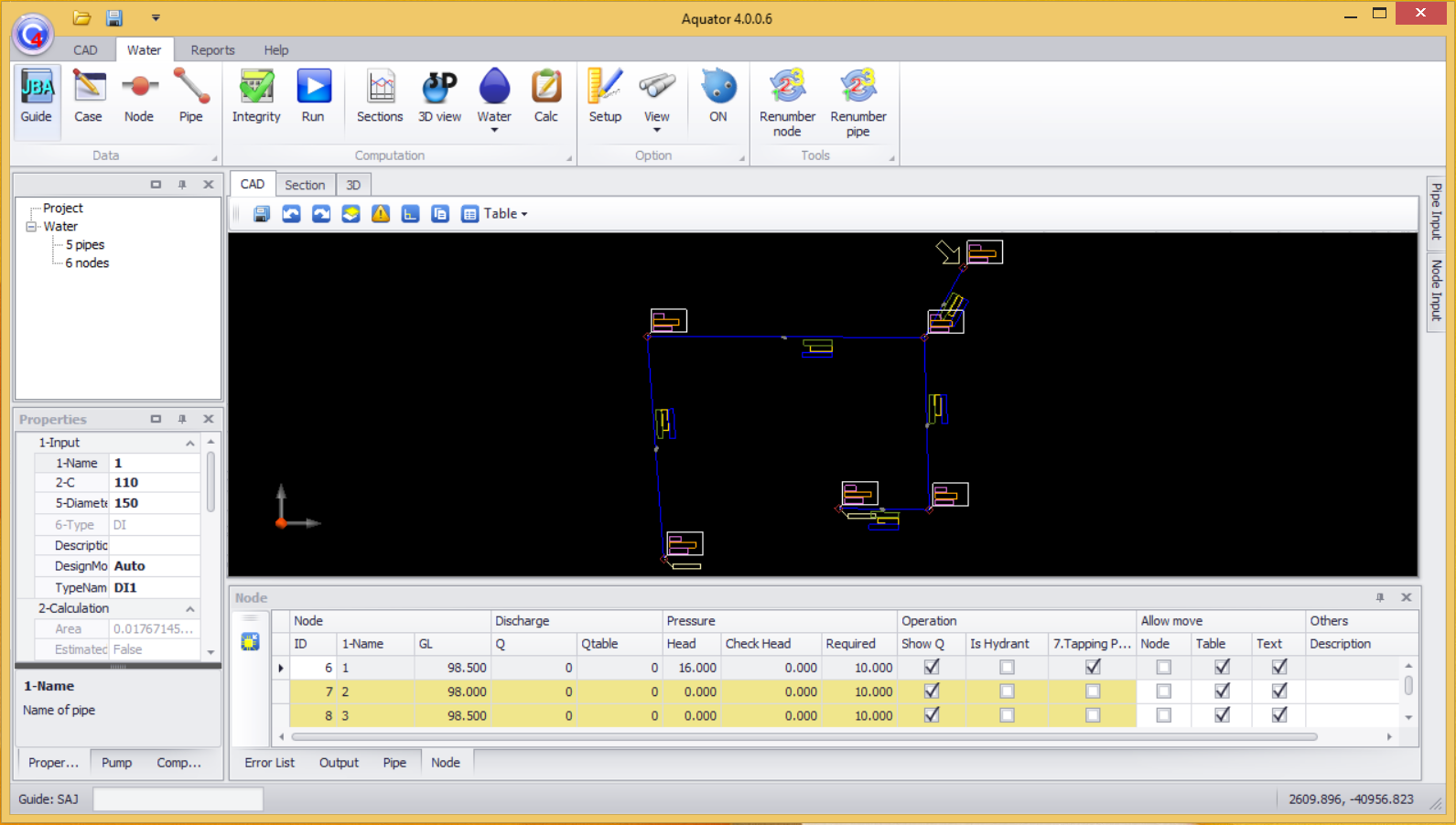Open the Table dropdown in CAD toolbar
The image size is (1456, 825).
point(495,214)
